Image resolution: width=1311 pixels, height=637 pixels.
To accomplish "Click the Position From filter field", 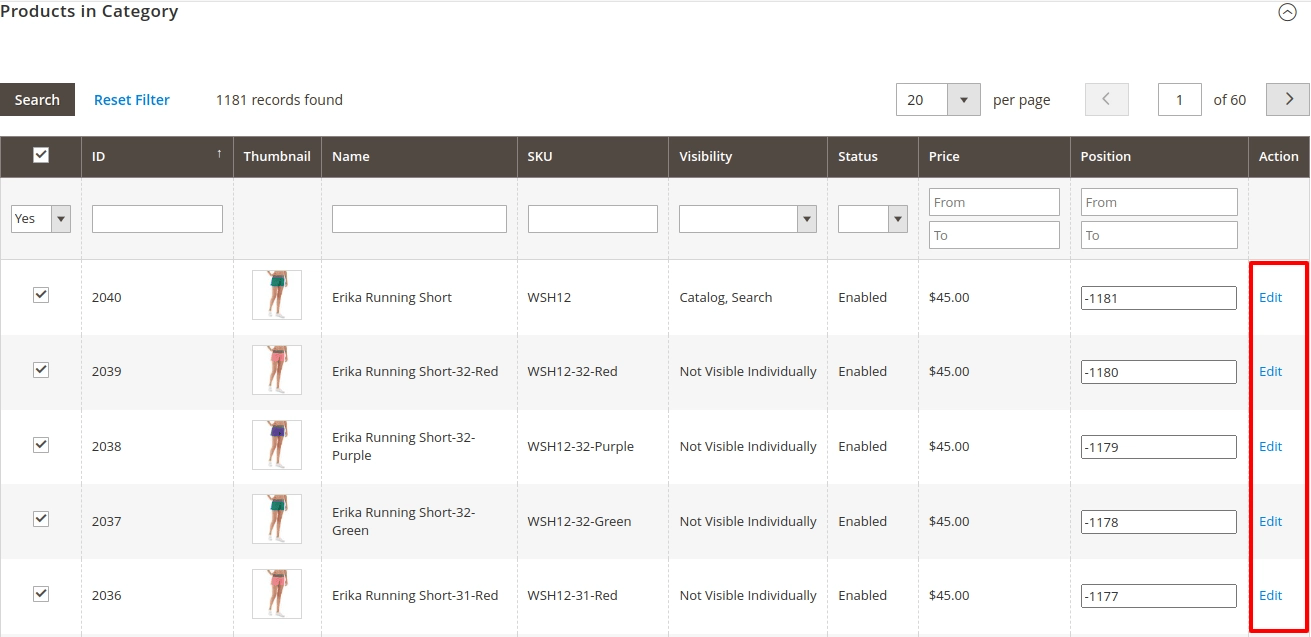I will [x=1159, y=202].
